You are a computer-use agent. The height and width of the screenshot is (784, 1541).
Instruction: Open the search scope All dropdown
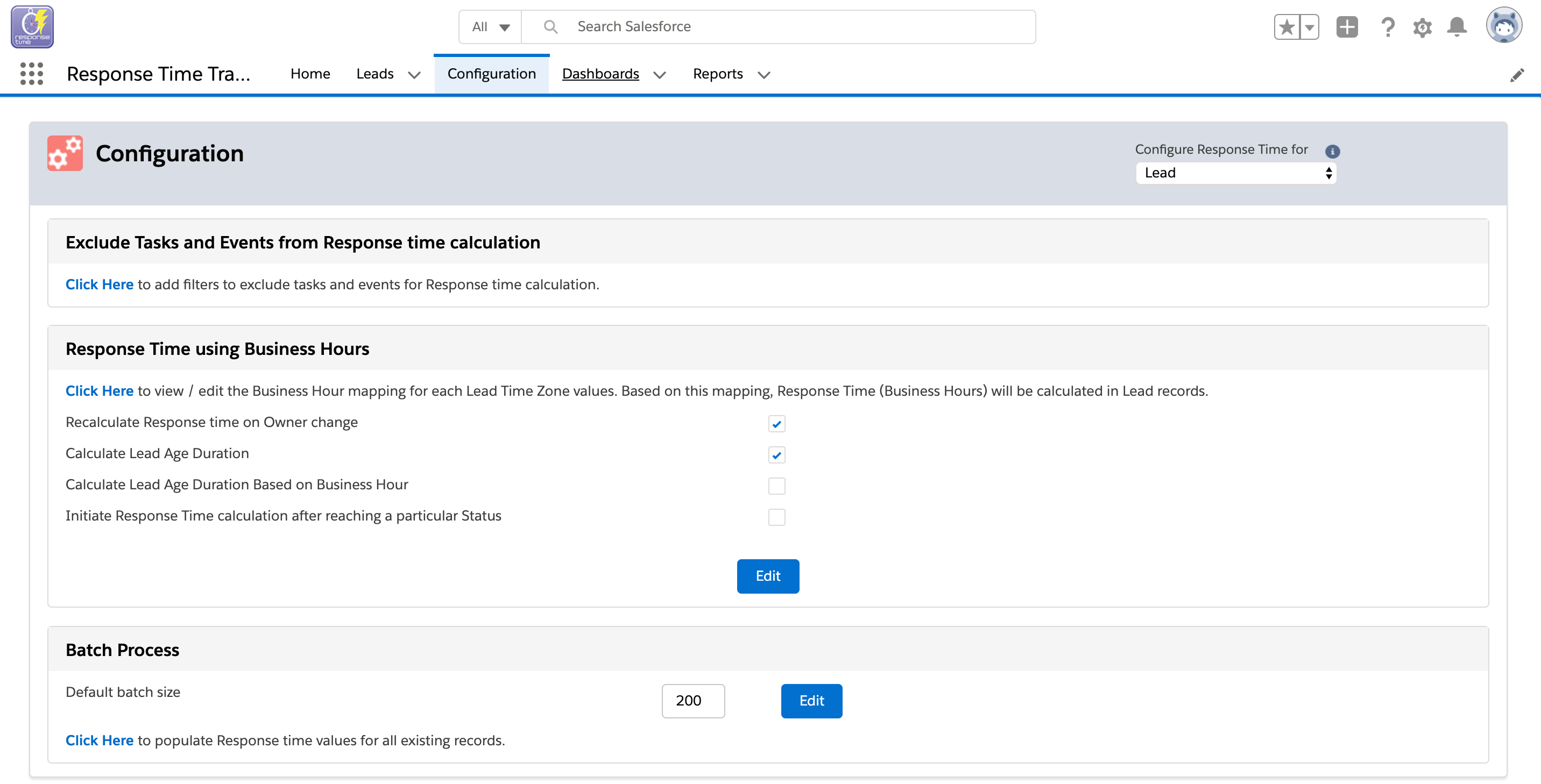pyautogui.click(x=490, y=27)
